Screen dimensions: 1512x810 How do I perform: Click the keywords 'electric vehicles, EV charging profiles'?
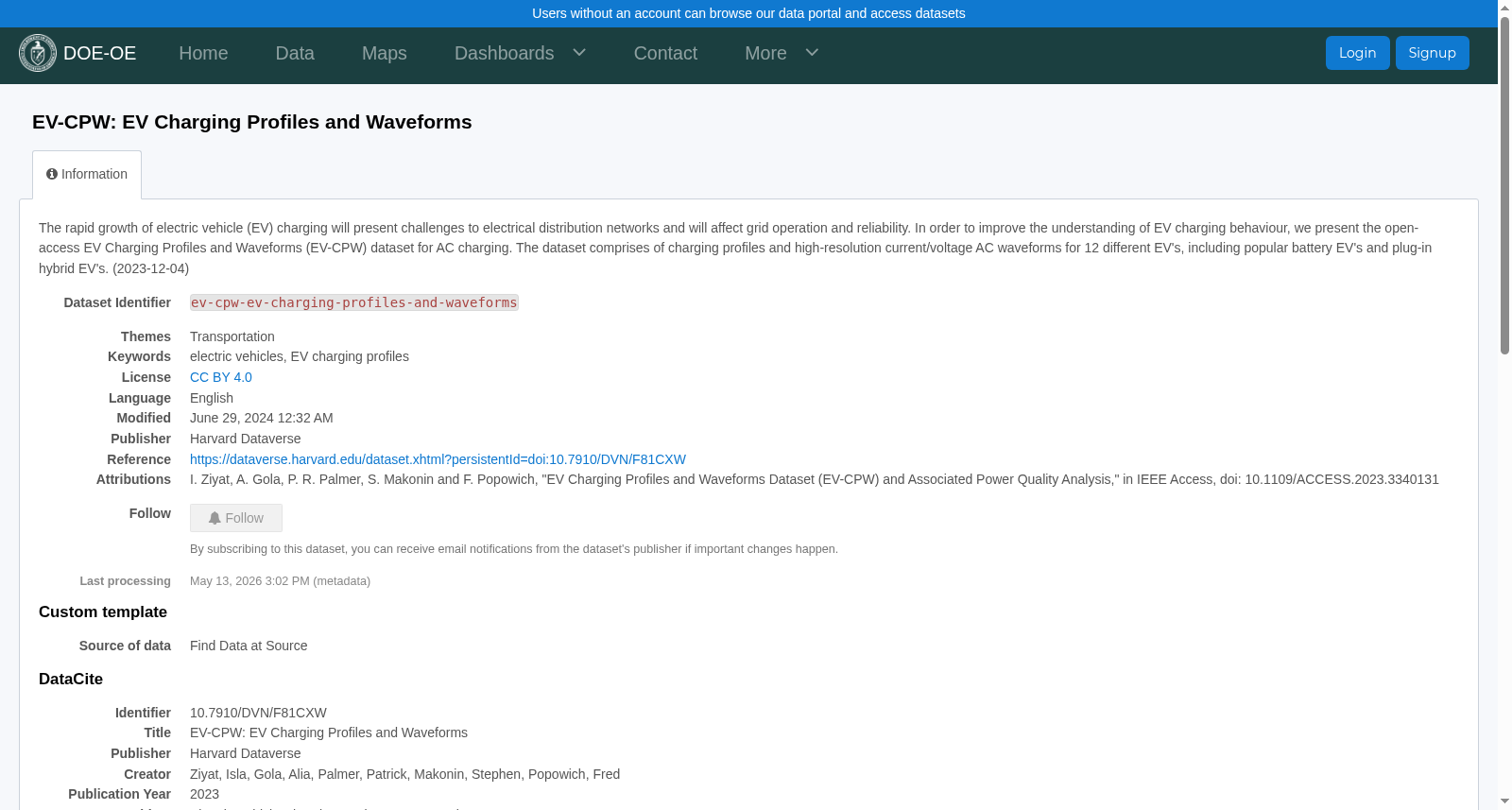point(300,356)
